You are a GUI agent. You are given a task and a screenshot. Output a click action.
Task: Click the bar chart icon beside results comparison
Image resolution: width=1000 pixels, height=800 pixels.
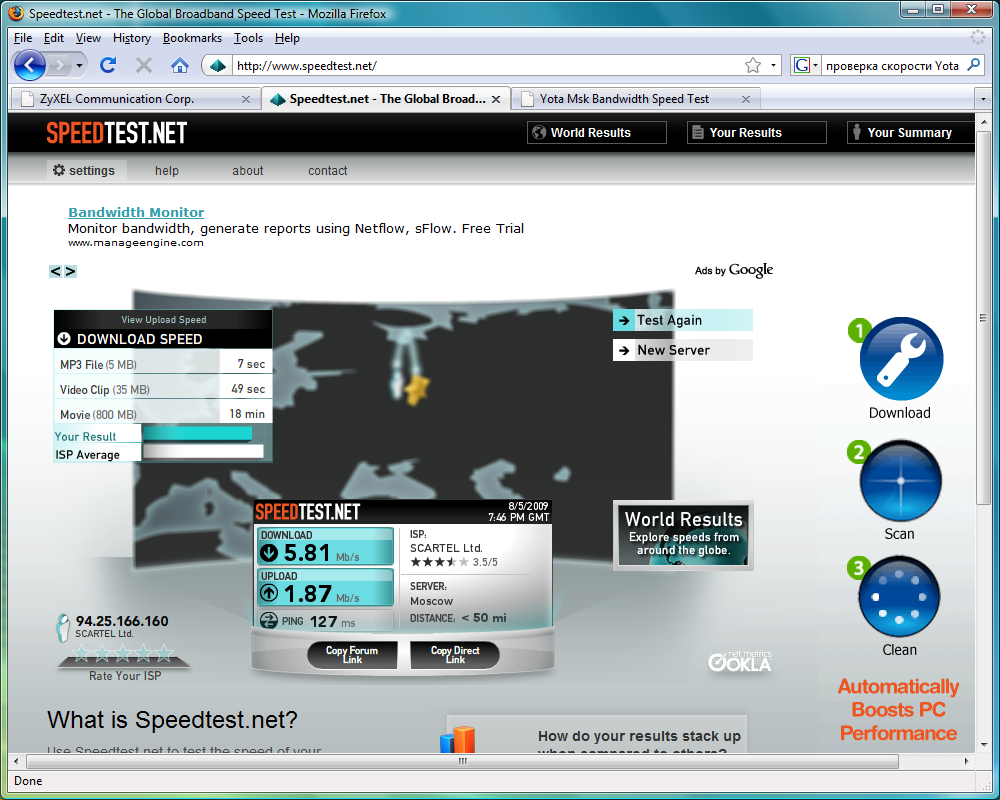click(457, 738)
